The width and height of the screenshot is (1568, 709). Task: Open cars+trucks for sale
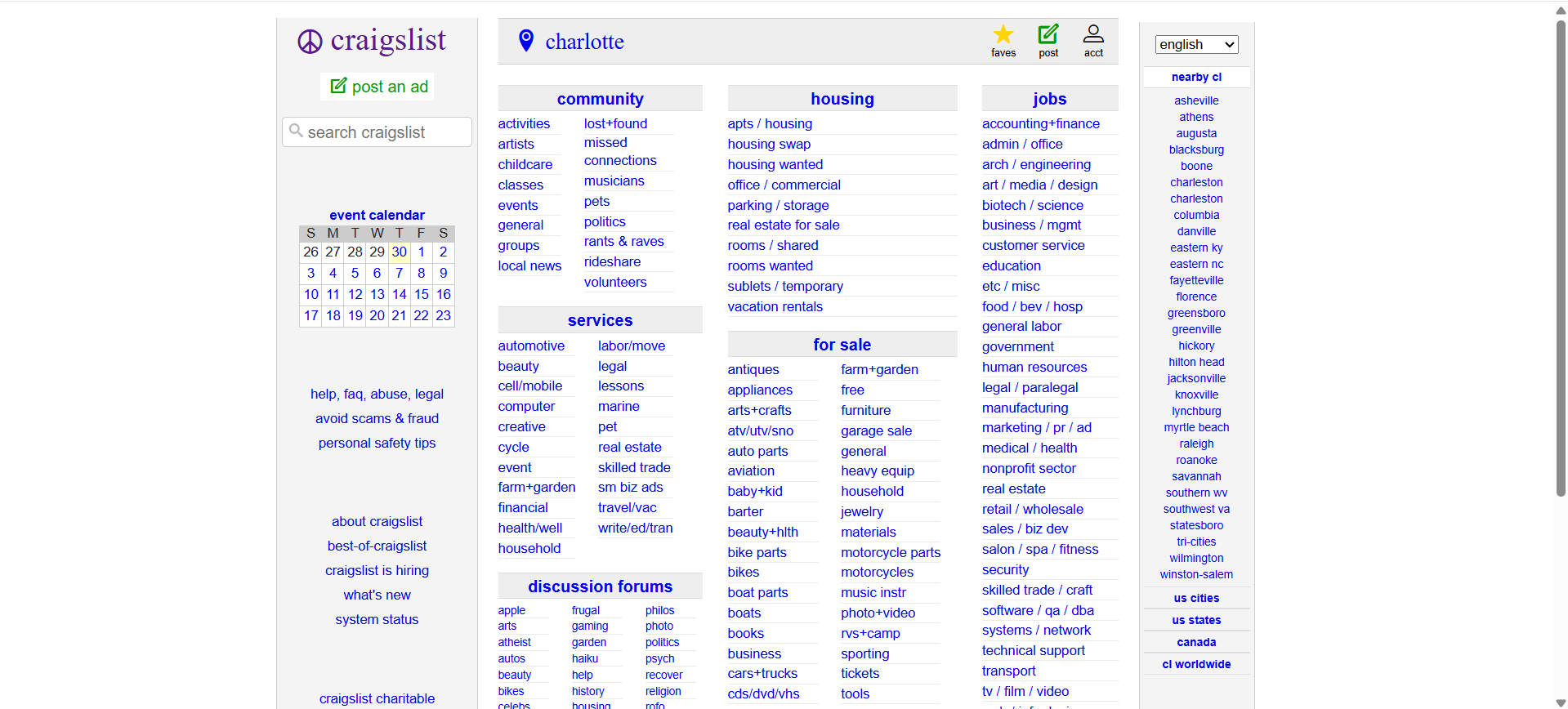[x=762, y=673]
